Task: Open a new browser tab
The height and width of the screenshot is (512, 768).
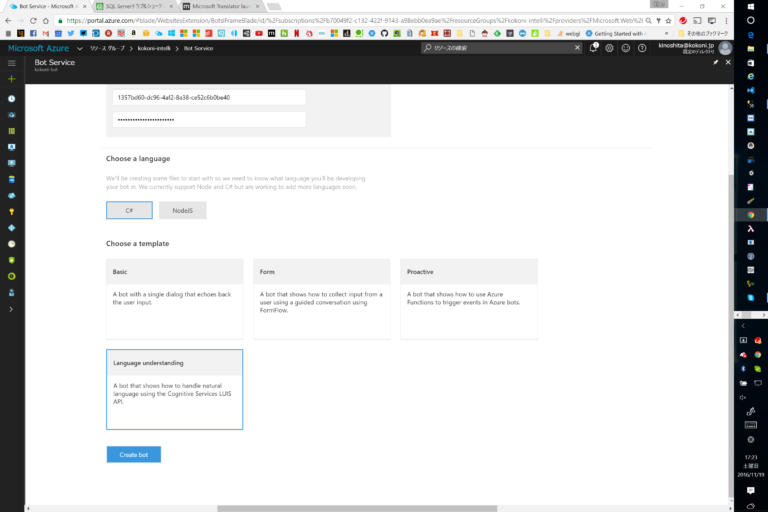Action: click(x=274, y=6)
